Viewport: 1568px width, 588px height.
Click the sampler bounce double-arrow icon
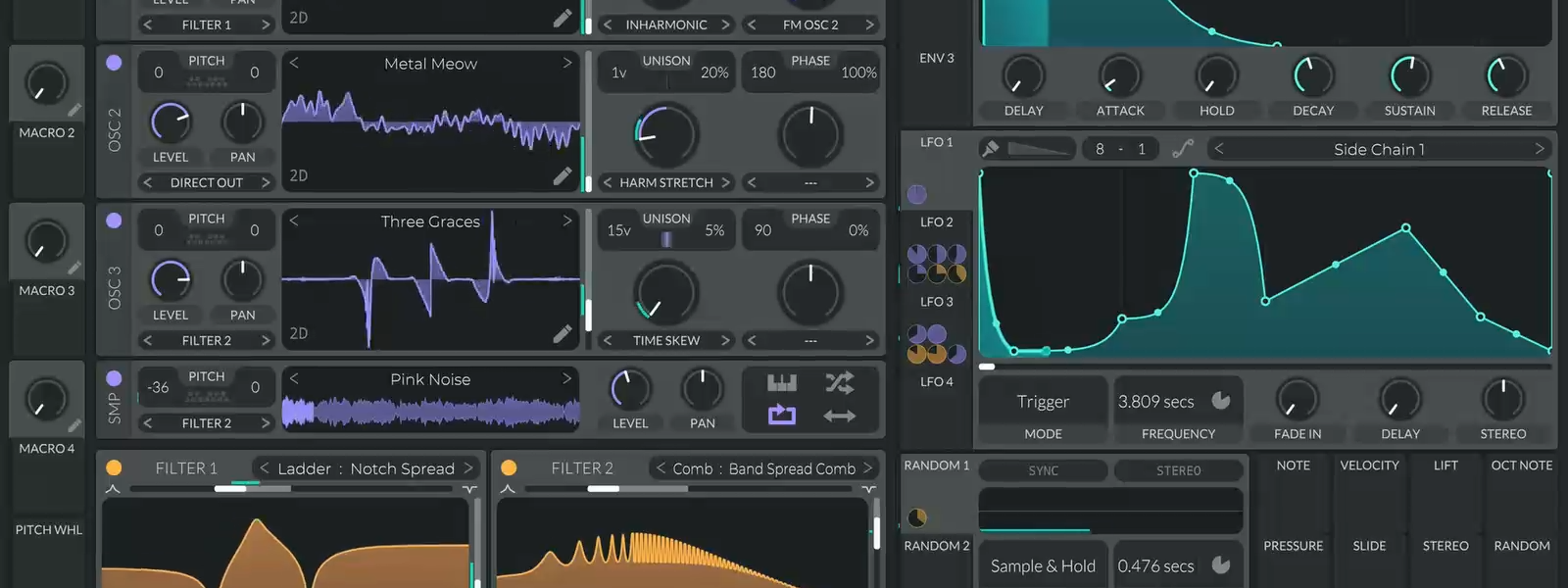[x=839, y=416]
